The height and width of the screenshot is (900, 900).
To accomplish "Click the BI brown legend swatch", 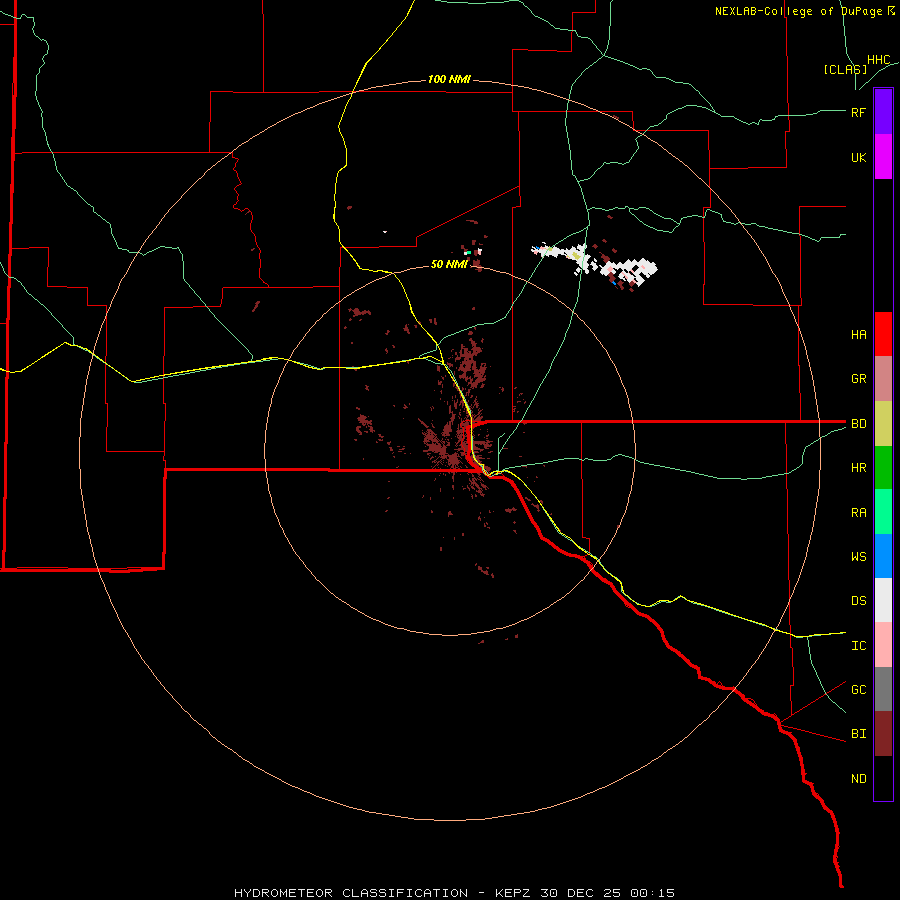I will click(883, 734).
